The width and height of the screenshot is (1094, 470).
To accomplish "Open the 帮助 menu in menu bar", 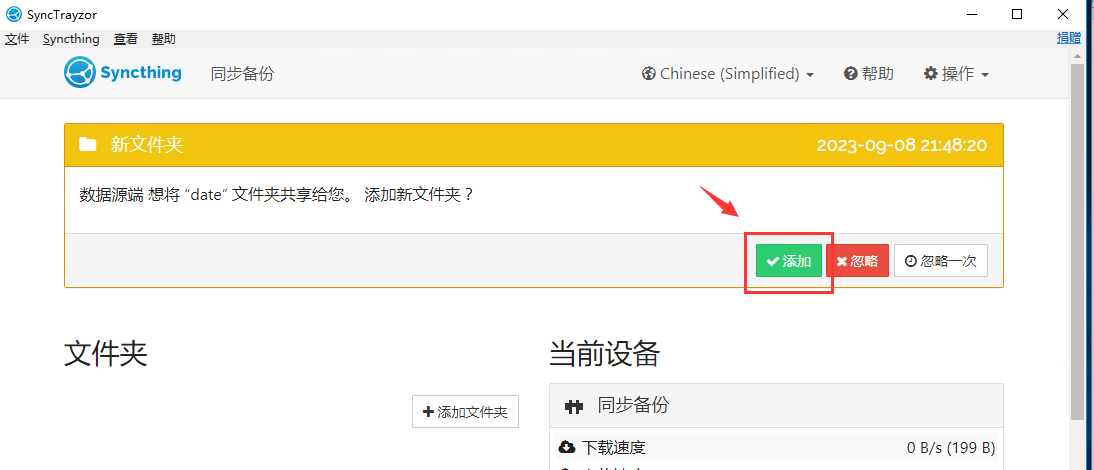I will (x=163, y=39).
